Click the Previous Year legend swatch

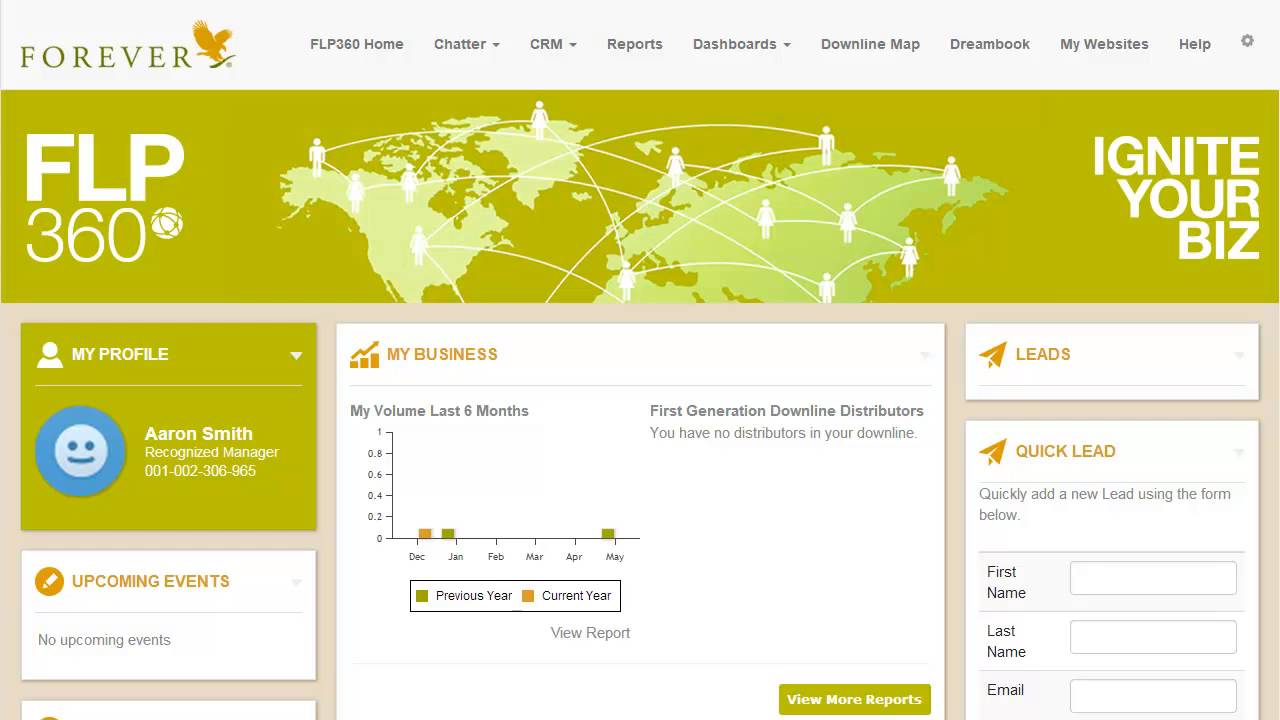422,596
